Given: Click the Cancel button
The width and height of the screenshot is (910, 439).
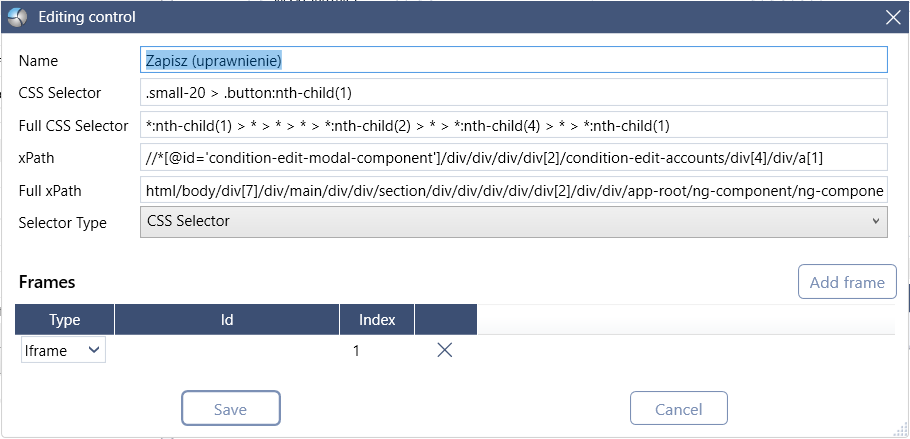Looking at the screenshot, I should [678, 409].
